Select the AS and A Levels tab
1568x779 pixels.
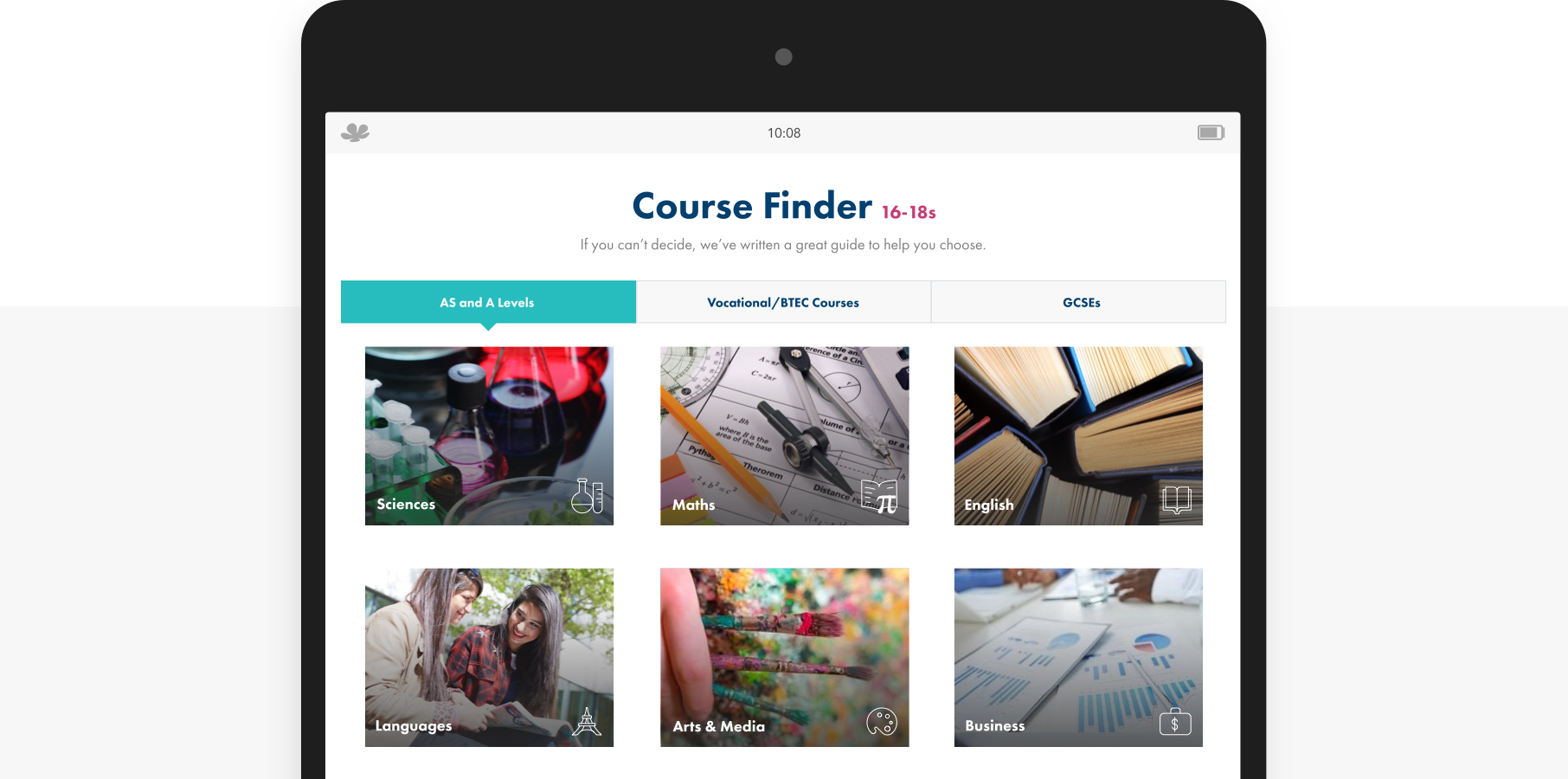488,302
